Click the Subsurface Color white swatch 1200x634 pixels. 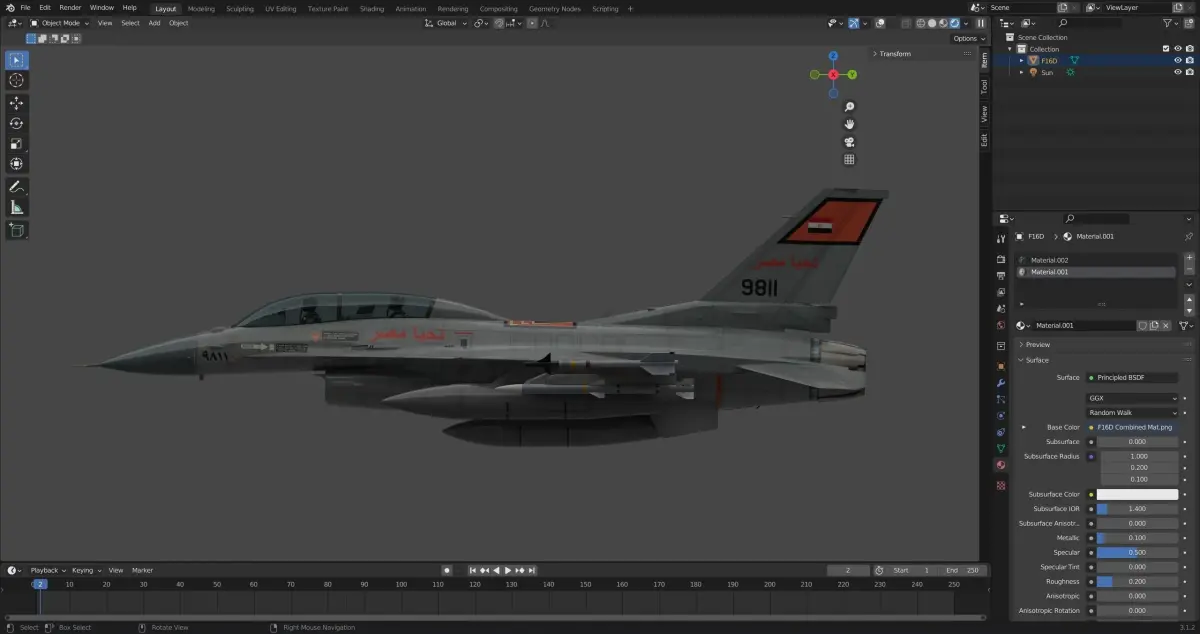(1138, 494)
